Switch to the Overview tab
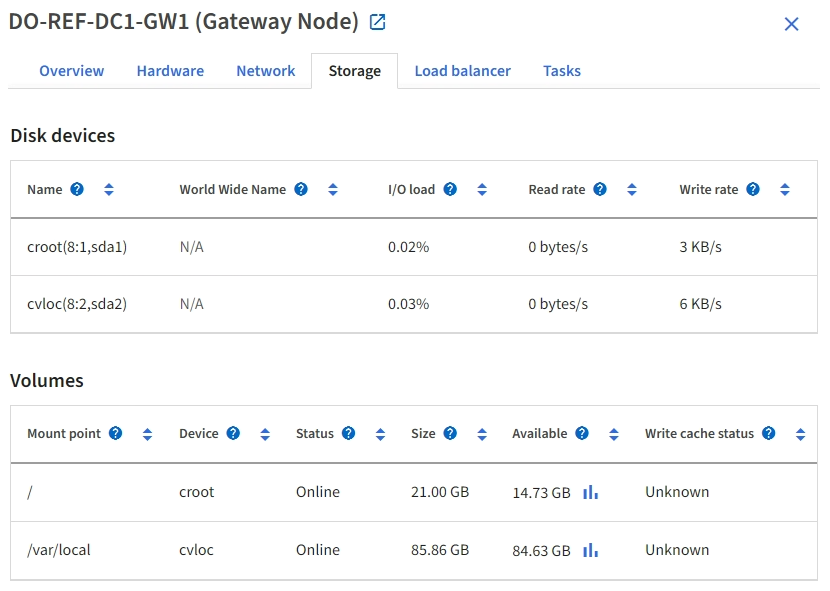 pos(71,71)
